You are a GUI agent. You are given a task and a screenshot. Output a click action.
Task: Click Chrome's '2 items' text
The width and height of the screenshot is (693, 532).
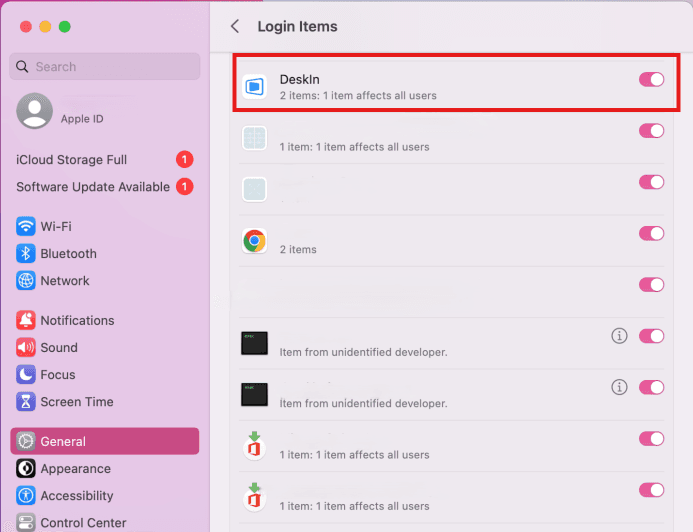click(x=298, y=249)
